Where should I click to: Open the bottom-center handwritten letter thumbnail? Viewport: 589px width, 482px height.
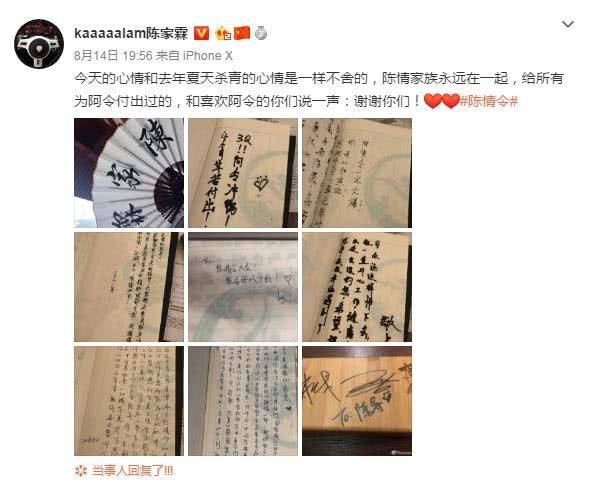pos(243,401)
